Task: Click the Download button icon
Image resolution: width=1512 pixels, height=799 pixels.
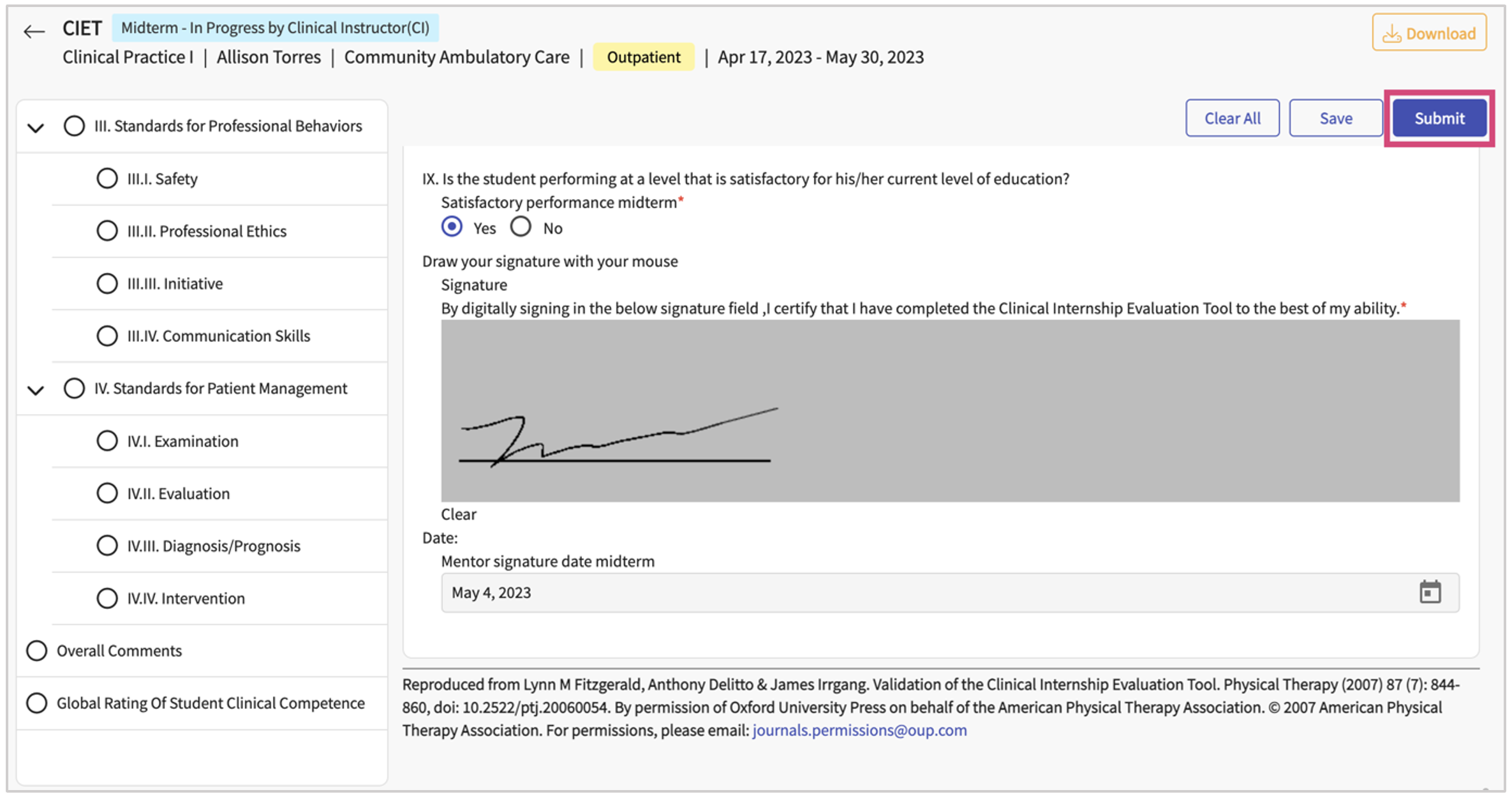Action: click(x=1391, y=34)
